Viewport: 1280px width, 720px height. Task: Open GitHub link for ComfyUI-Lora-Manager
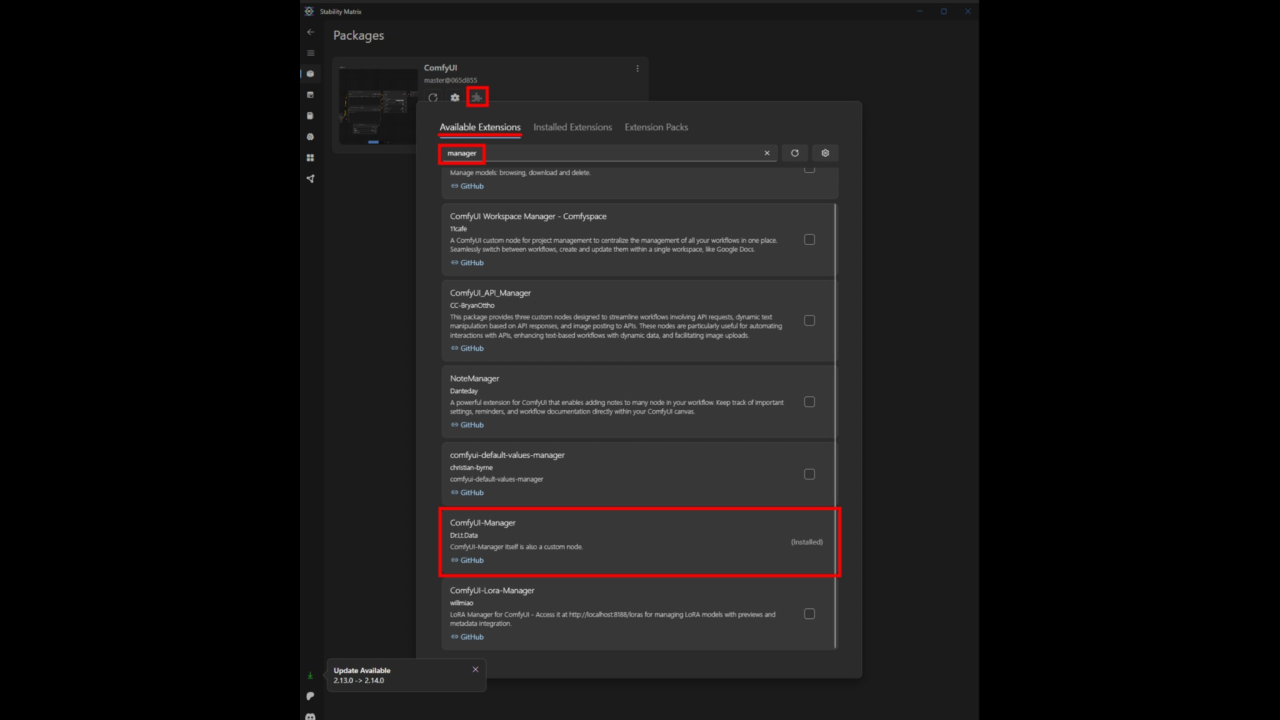(x=467, y=637)
